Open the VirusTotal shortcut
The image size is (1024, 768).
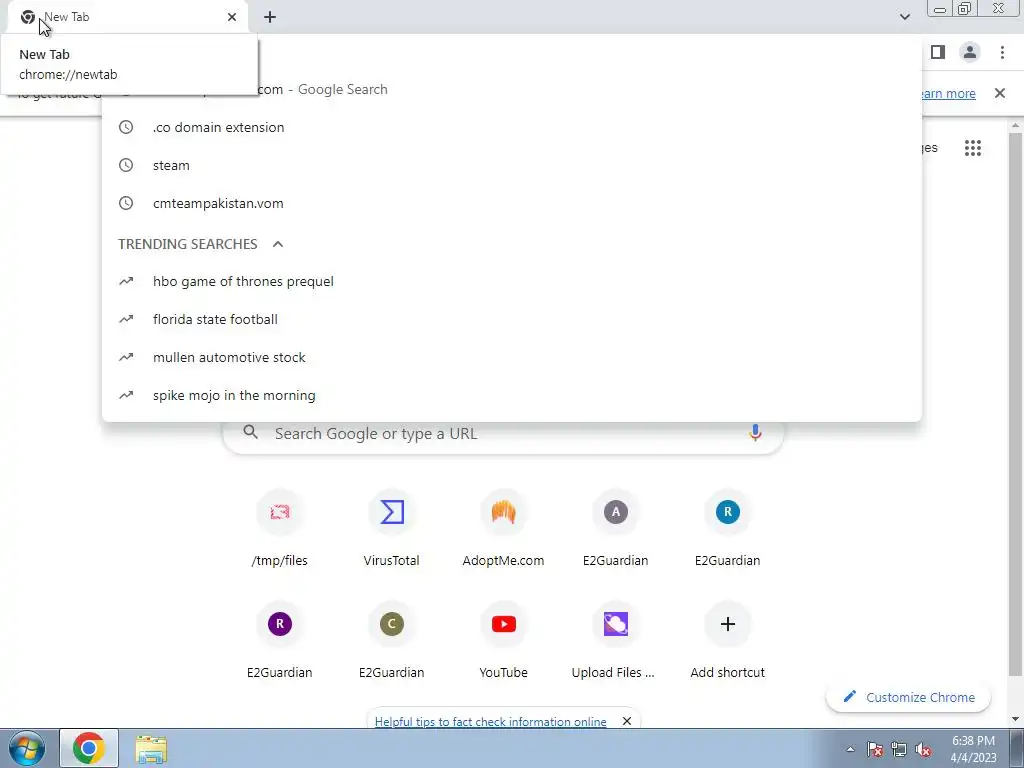point(391,530)
